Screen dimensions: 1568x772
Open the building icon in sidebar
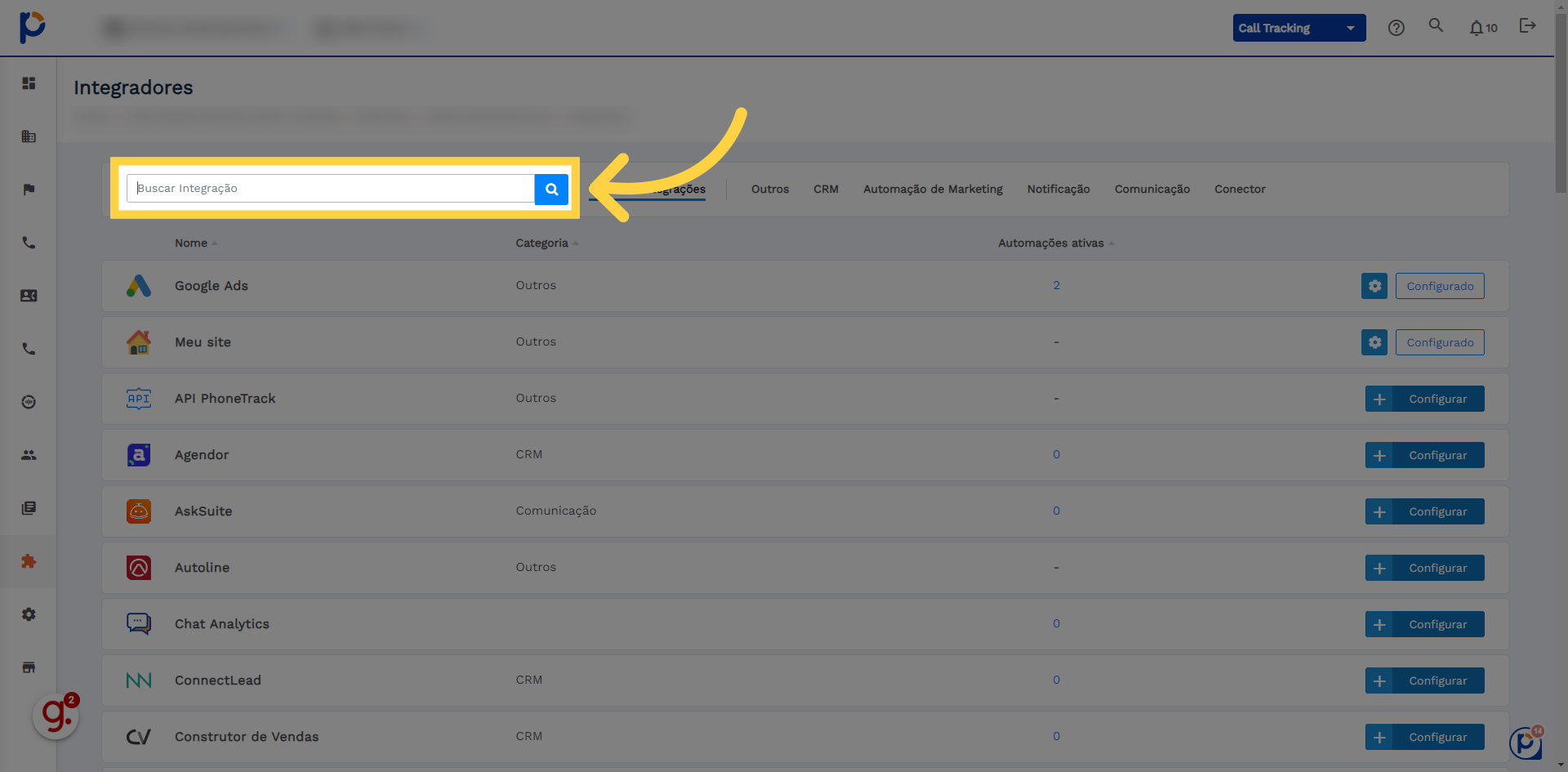(29, 136)
